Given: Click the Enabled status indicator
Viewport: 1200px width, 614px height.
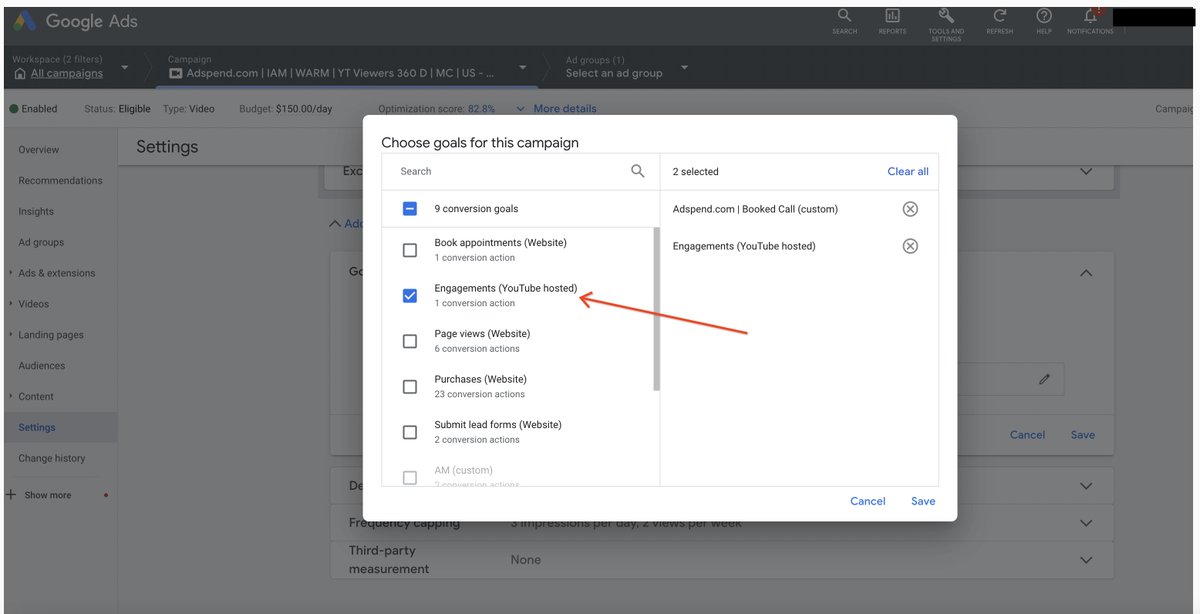Looking at the screenshot, I should click(34, 109).
